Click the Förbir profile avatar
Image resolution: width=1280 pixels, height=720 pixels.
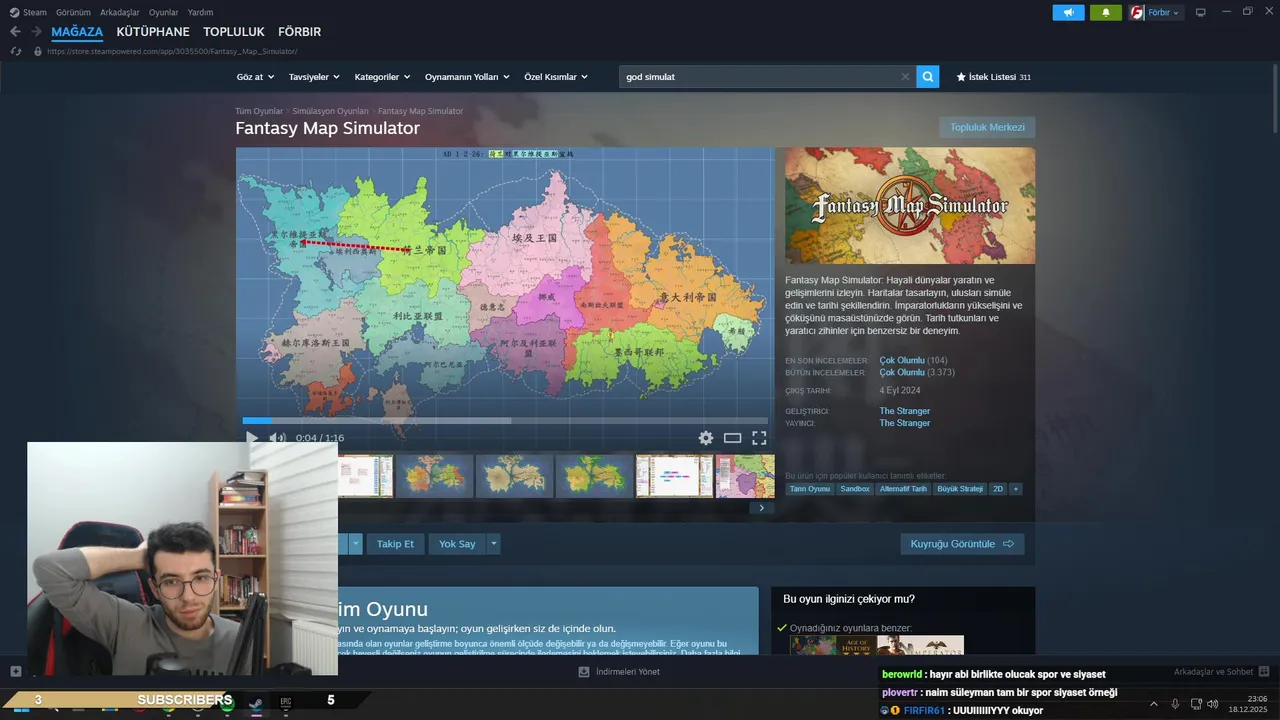1136,13
